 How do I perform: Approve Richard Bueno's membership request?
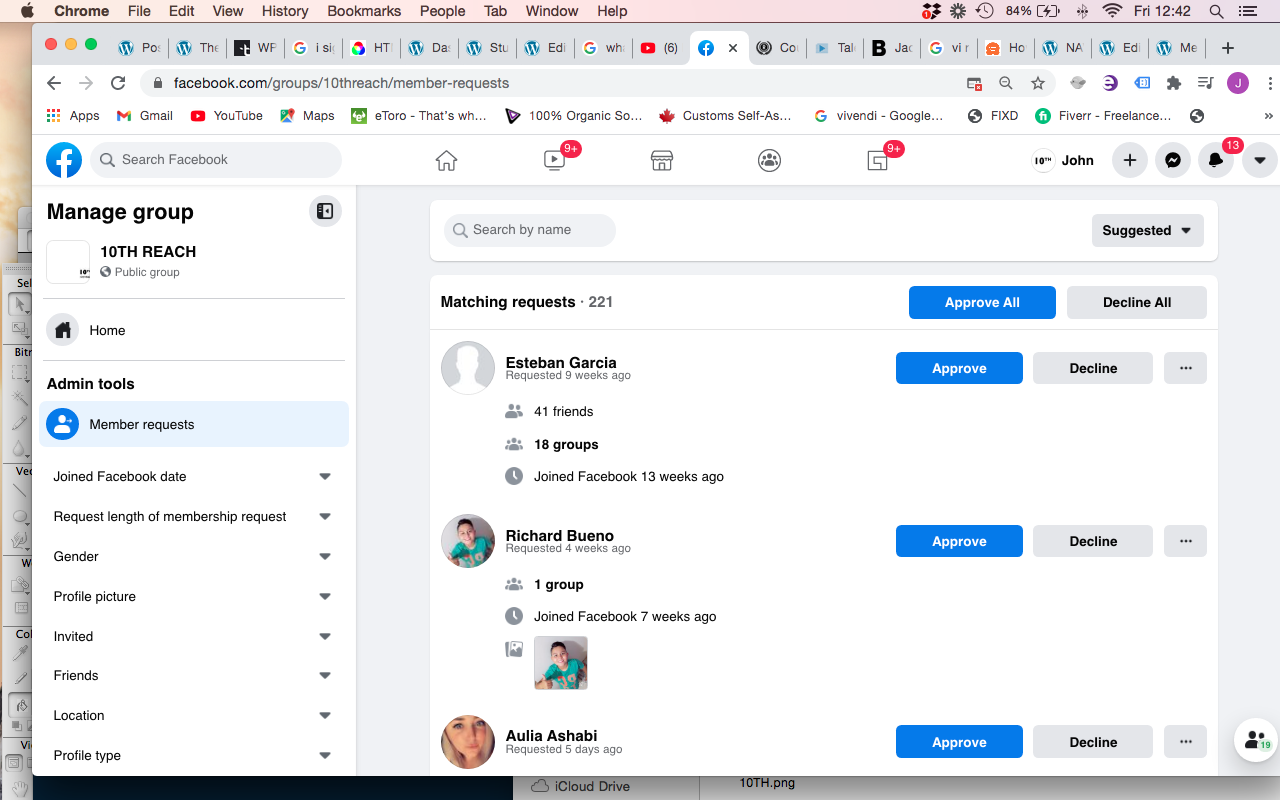point(959,541)
